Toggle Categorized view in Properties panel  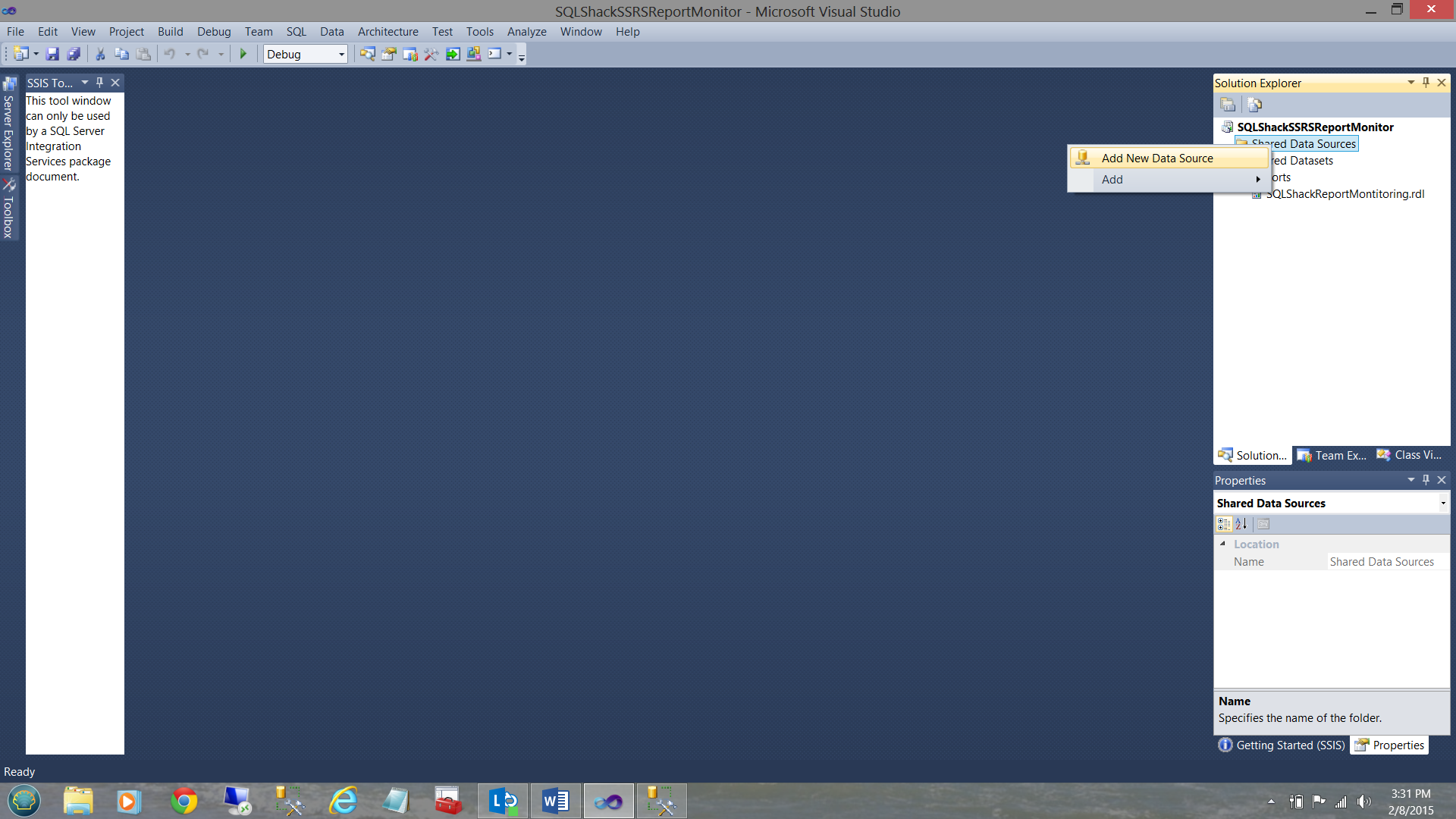1223,524
